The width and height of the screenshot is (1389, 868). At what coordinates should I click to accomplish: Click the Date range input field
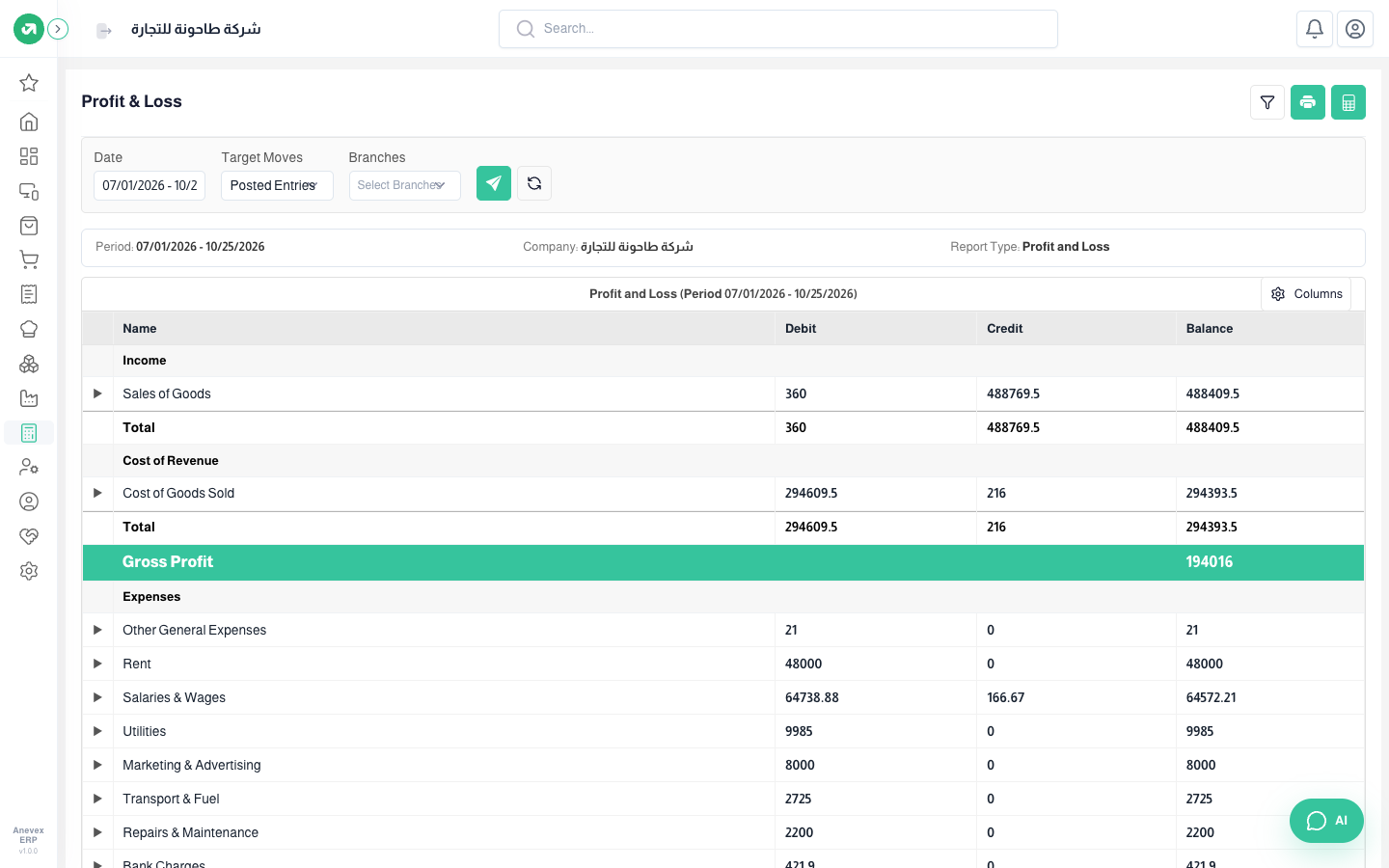(150, 185)
